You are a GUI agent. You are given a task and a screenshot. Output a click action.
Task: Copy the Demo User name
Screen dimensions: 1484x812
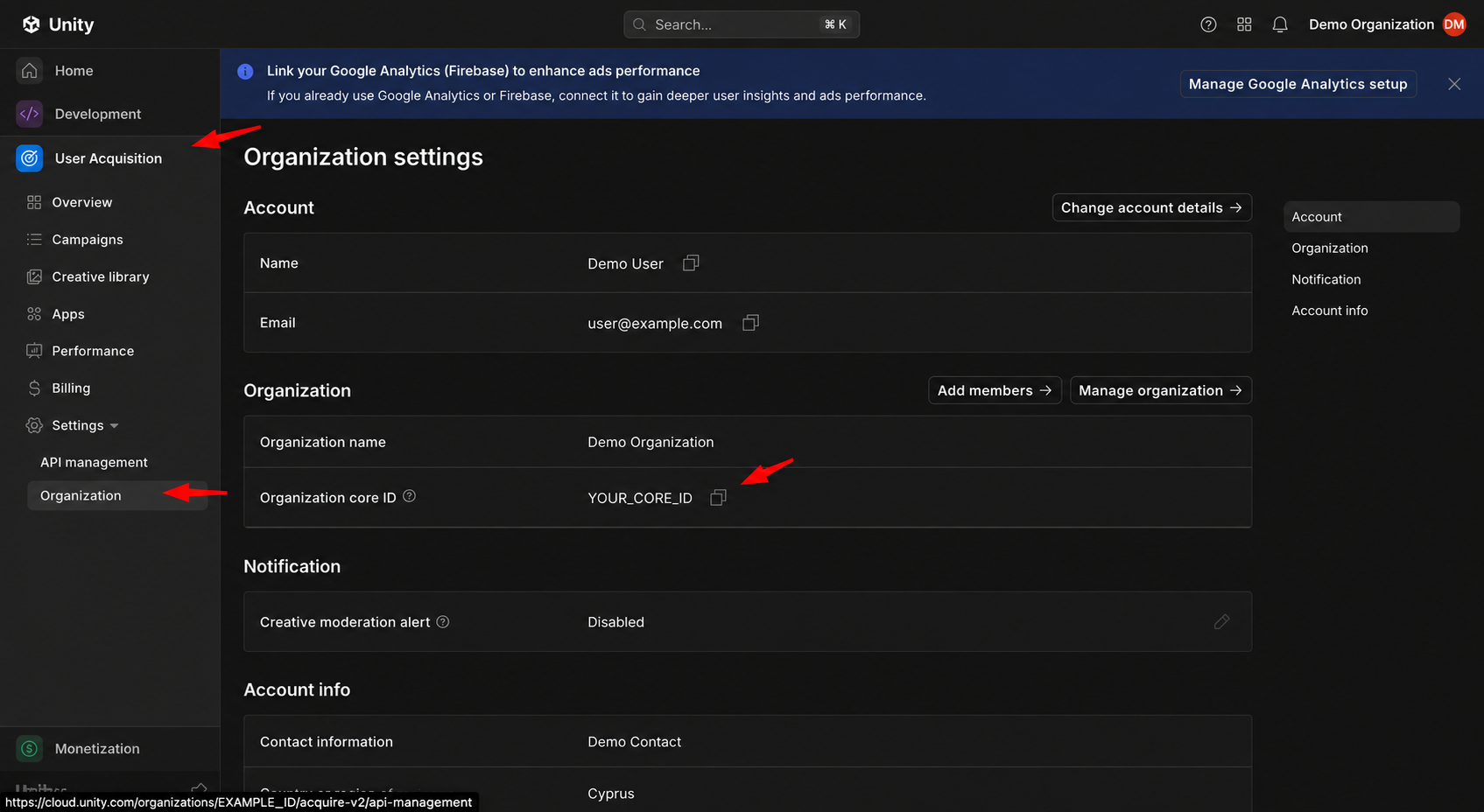pos(691,263)
